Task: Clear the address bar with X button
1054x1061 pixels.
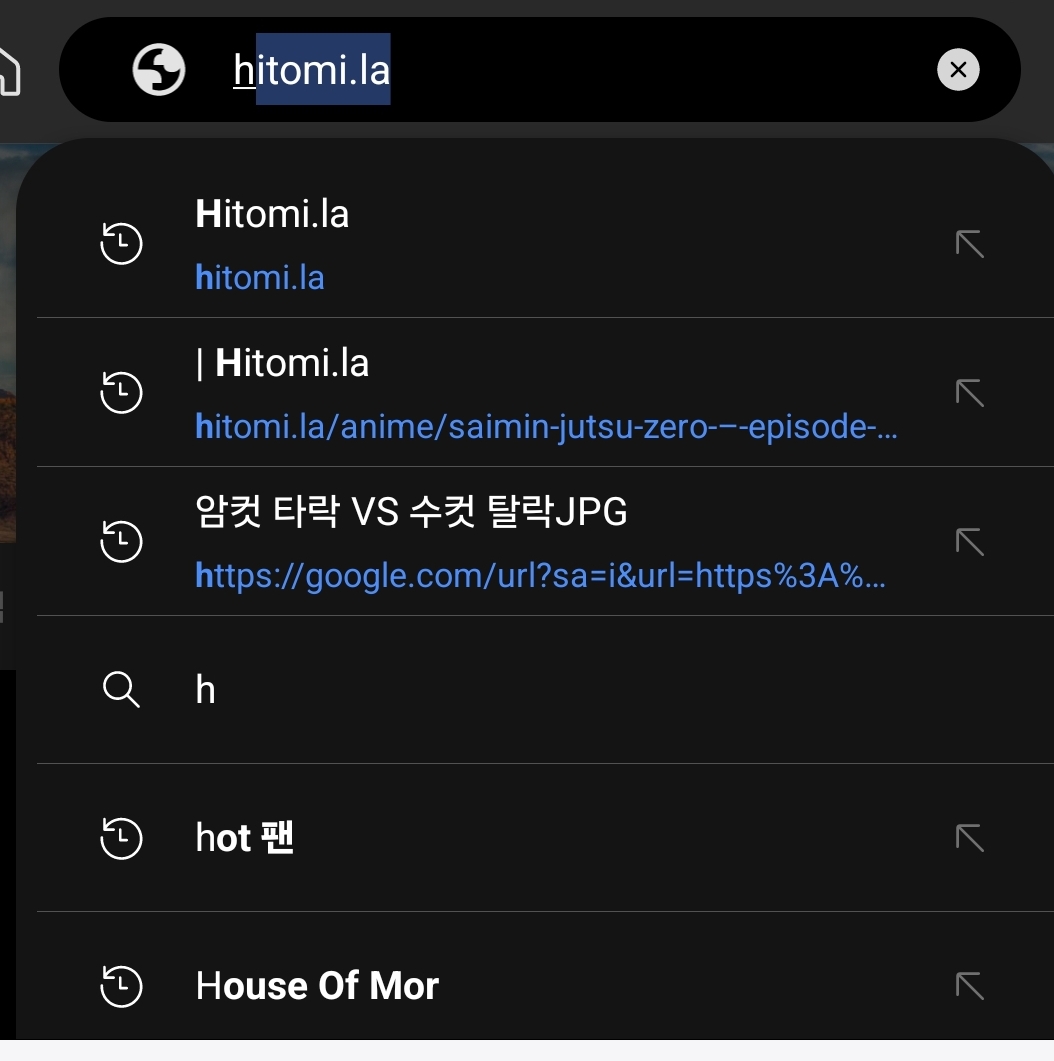Action: pos(958,70)
